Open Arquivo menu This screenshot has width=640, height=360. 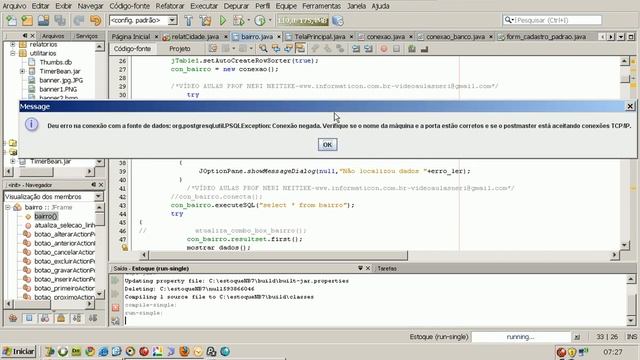14,6
